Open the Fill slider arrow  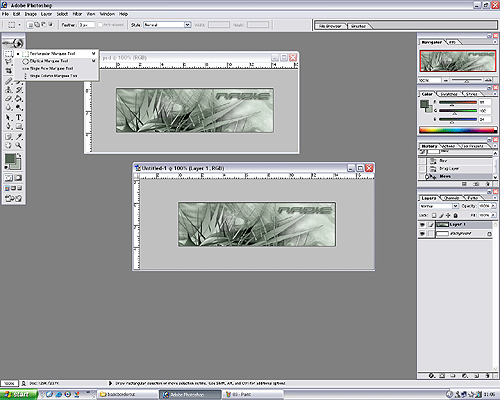pyautogui.click(x=493, y=215)
